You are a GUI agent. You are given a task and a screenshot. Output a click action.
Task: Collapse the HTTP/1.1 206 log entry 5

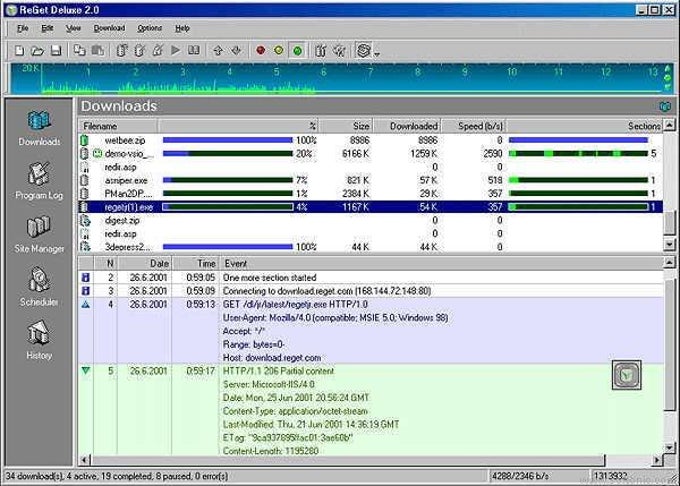[x=85, y=370]
